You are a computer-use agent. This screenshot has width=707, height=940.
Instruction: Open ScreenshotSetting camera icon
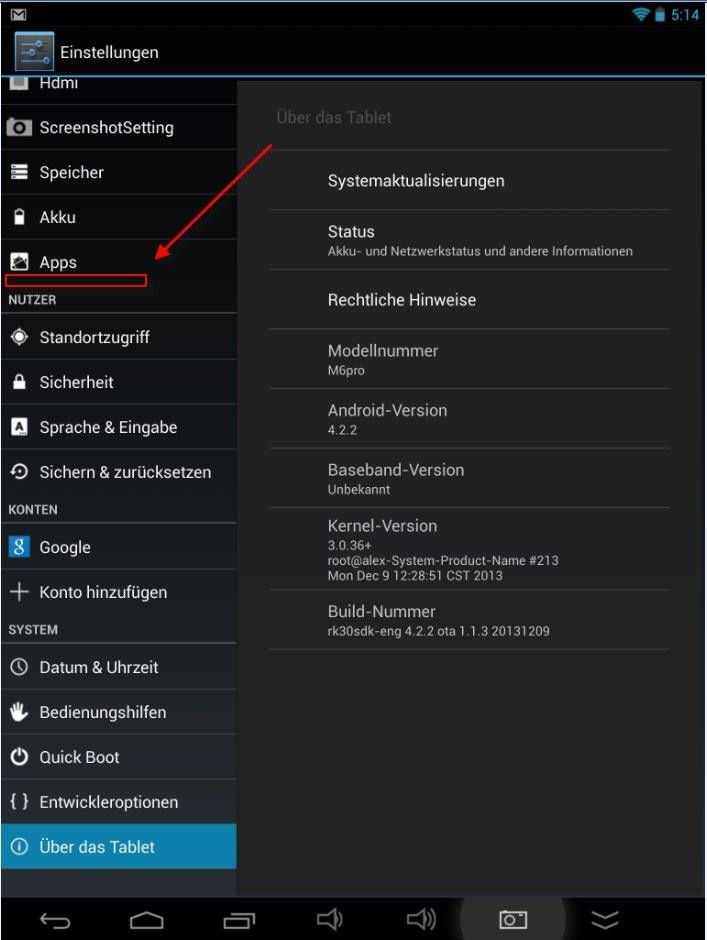pyautogui.click(x=19, y=127)
